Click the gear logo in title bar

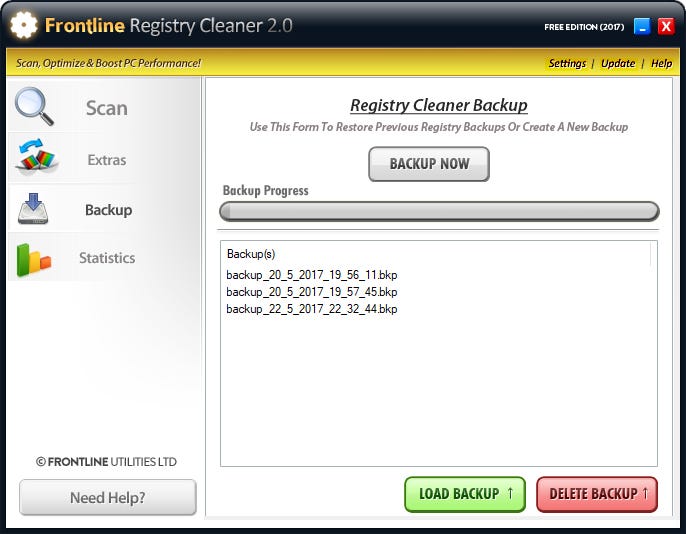(x=24, y=25)
